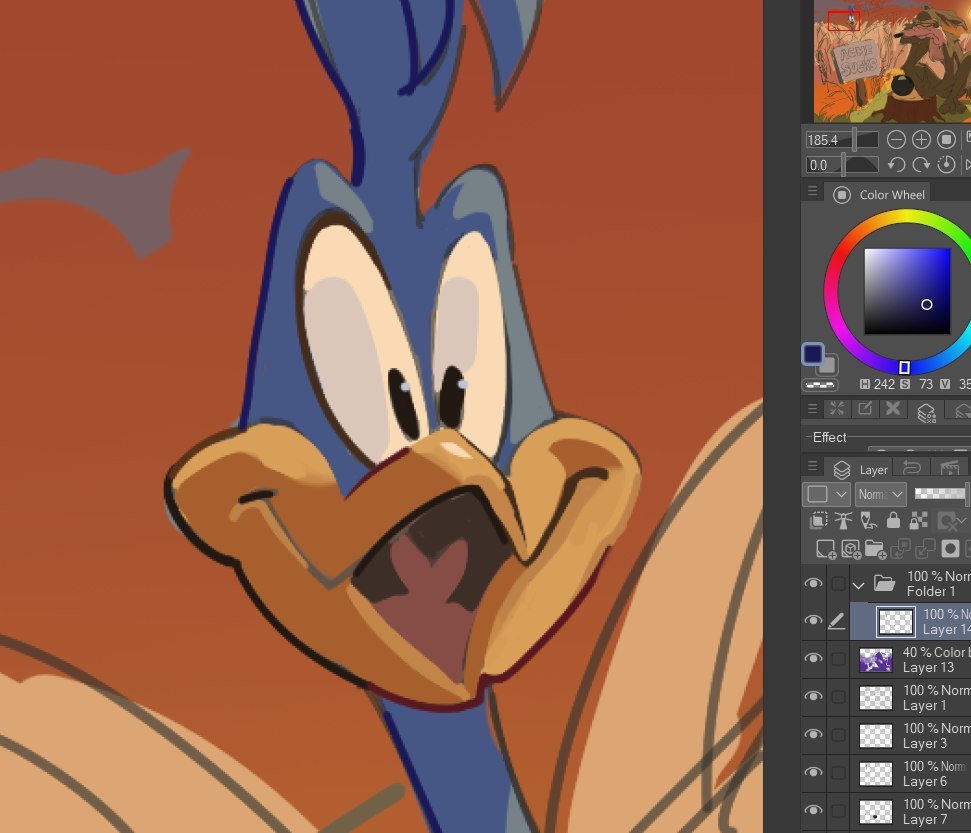Tick the checkbox next to Layer 6
Image resolution: width=971 pixels, height=833 pixels.
click(838, 773)
